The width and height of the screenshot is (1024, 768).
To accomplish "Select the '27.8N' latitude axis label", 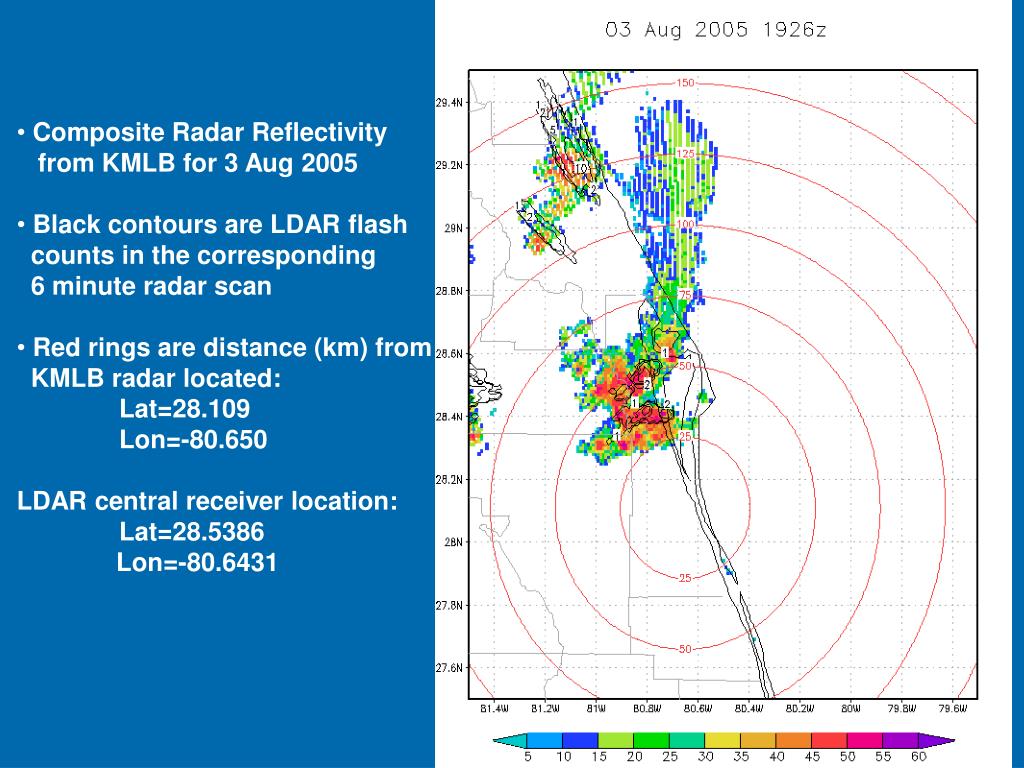I will click(449, 605).
